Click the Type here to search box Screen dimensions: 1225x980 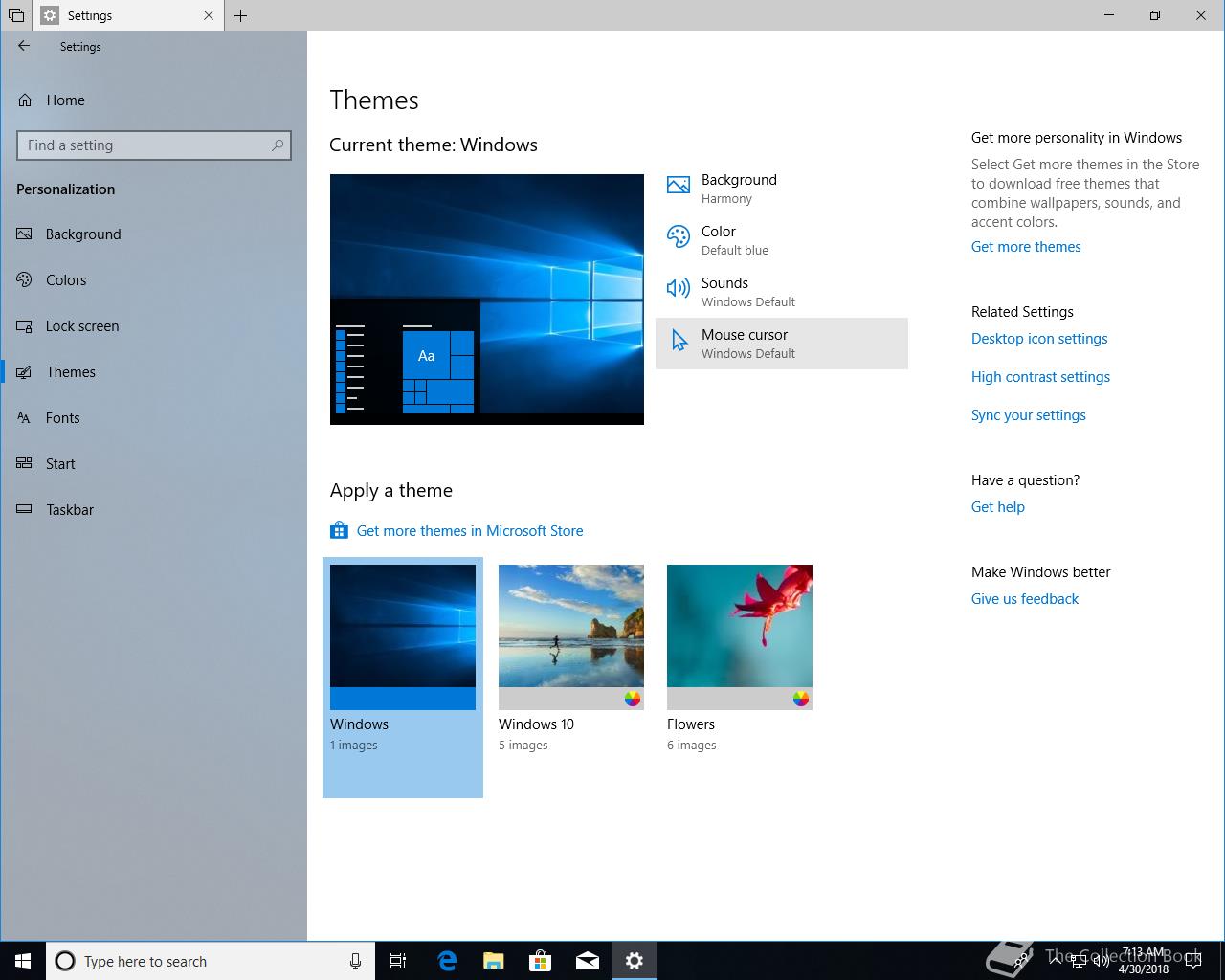click(211, 961)
